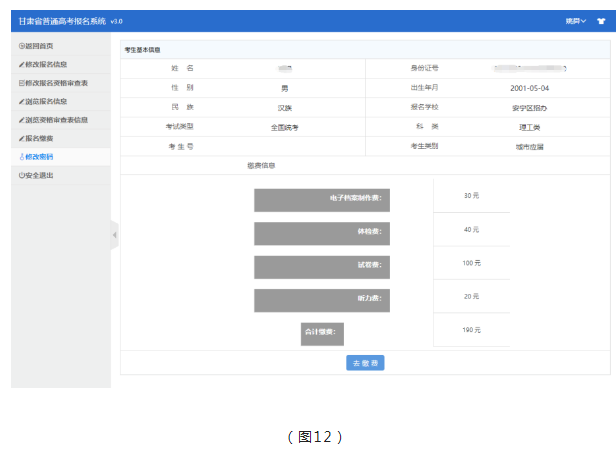The image size is (616, 471).
Task: Select 修改密码 in the sidebar
Action: [40, 157]
